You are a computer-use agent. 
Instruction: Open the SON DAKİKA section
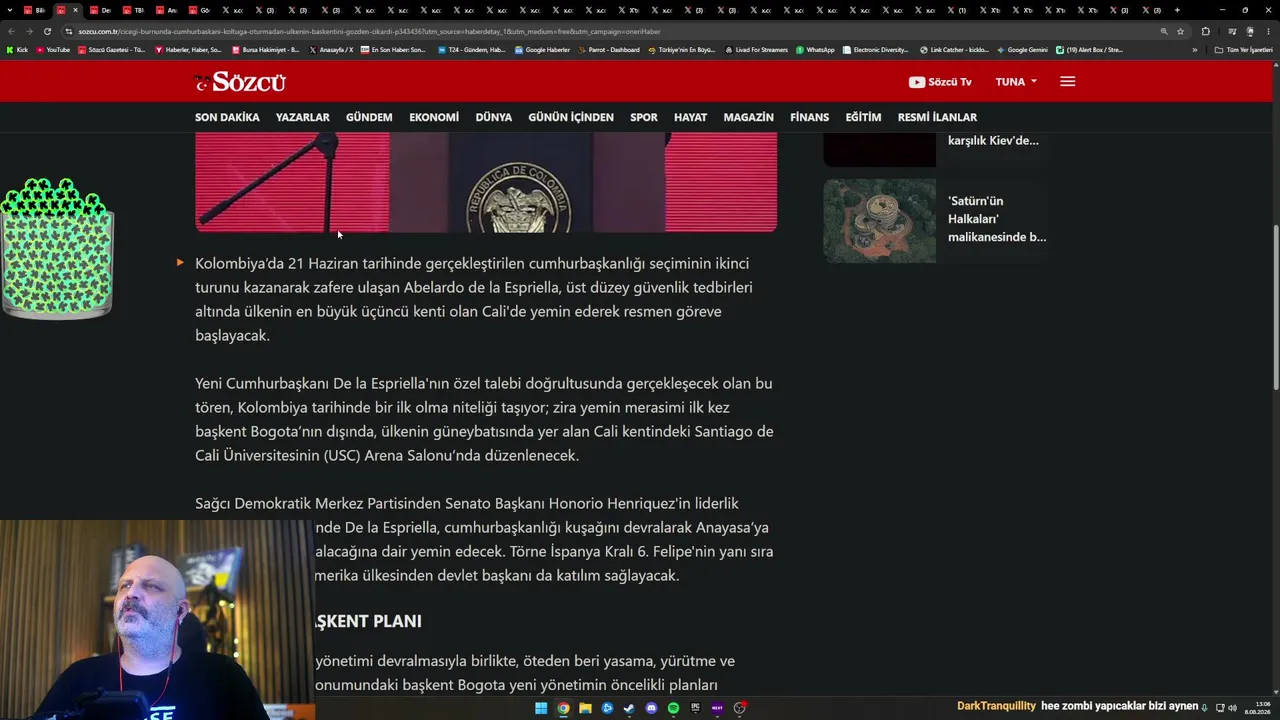click(x=227, y=117)
